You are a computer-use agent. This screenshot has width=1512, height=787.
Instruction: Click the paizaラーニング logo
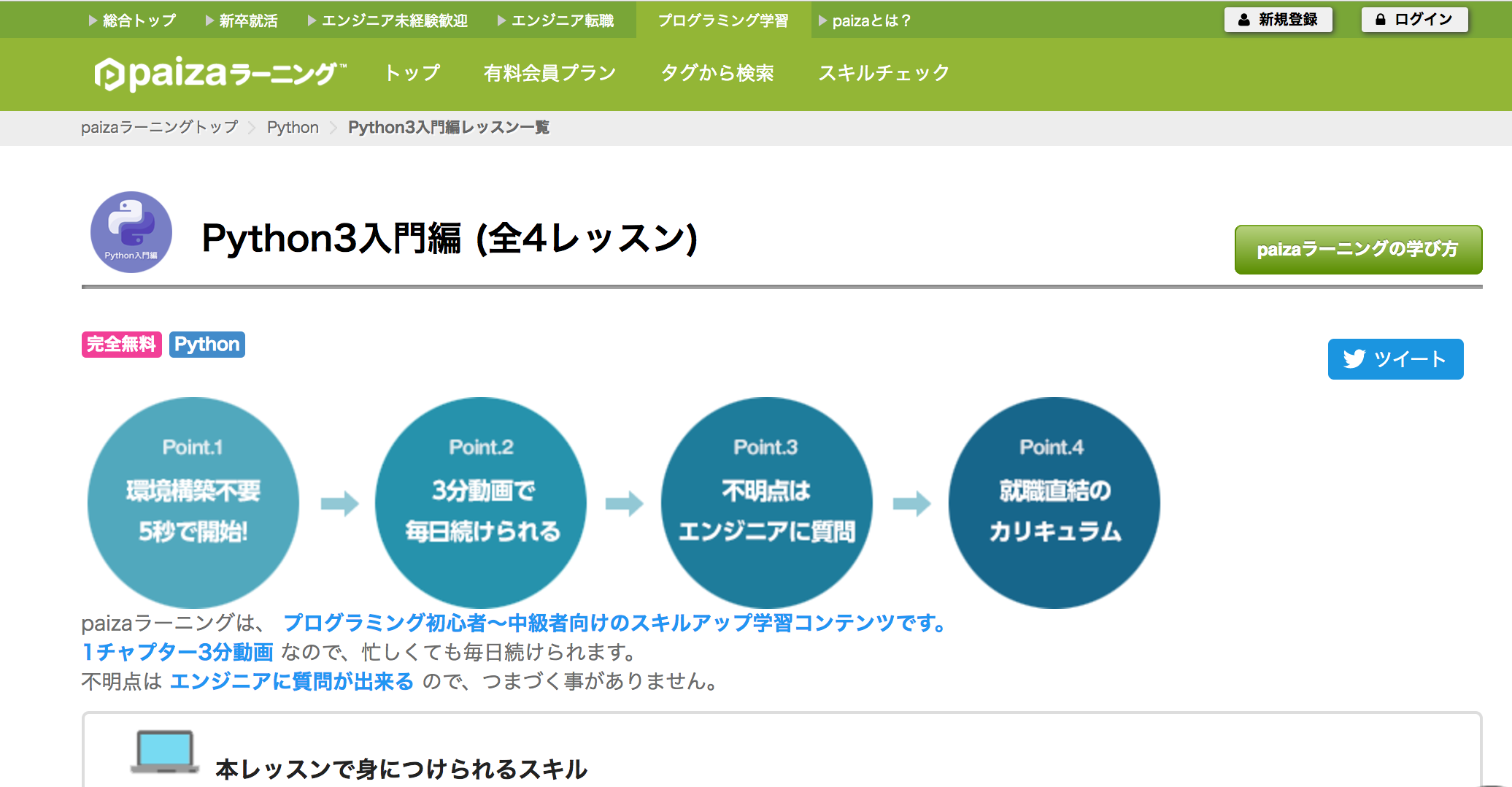click(x=220, y=74)
